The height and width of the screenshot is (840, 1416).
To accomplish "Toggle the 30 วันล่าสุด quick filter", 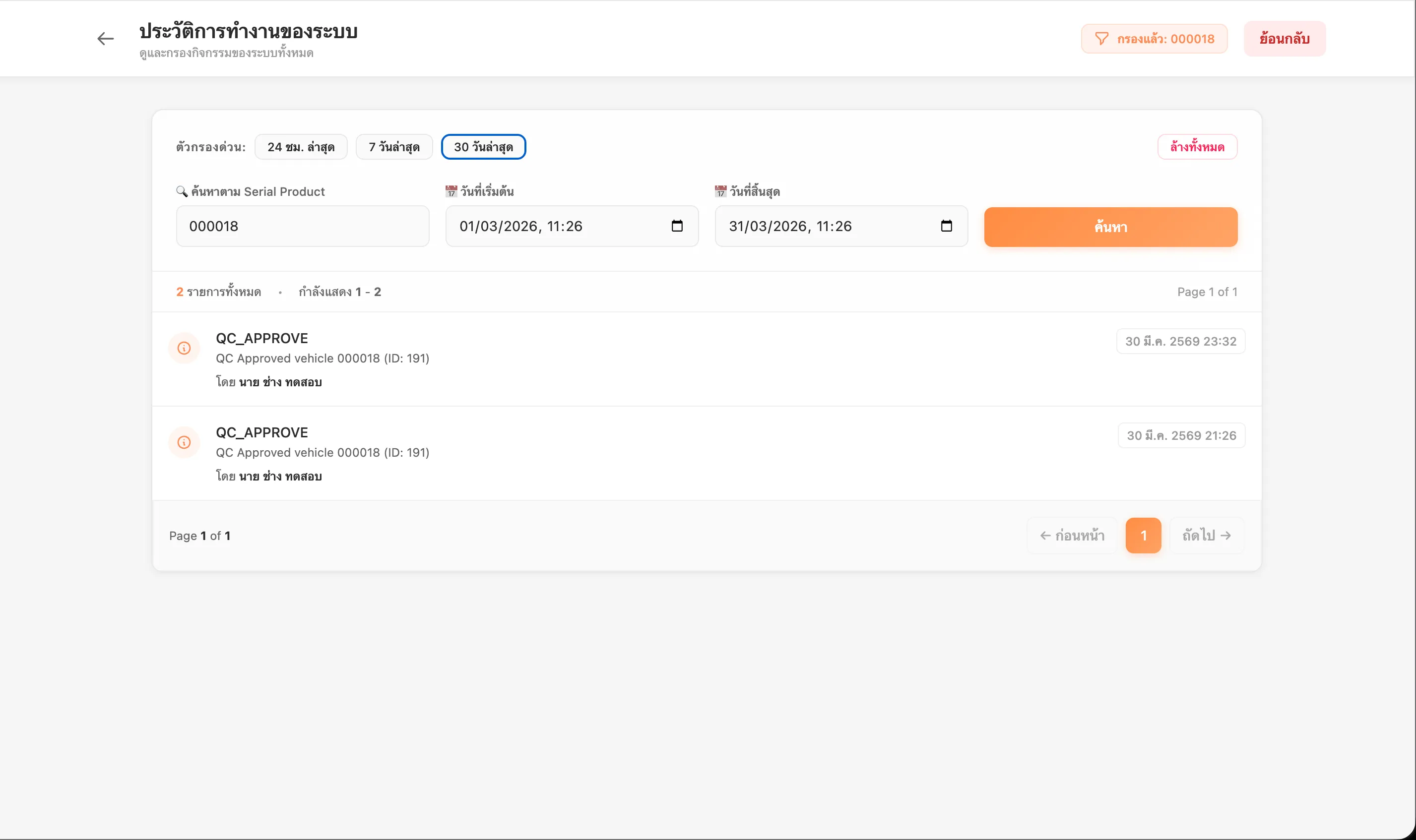I will coord(483,147).
